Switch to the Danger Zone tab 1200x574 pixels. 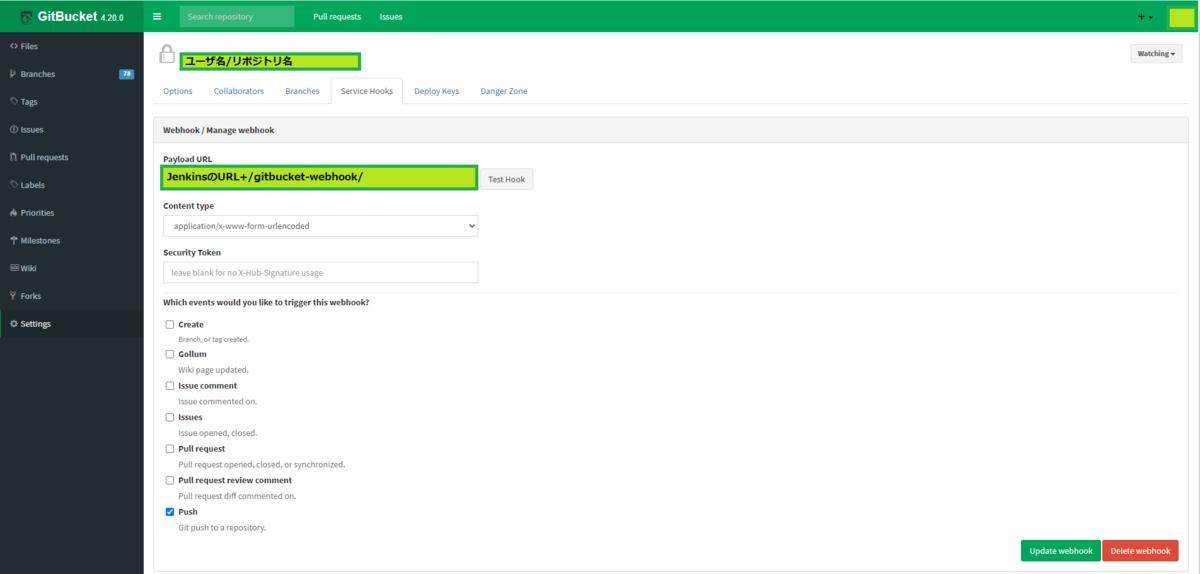504,91
